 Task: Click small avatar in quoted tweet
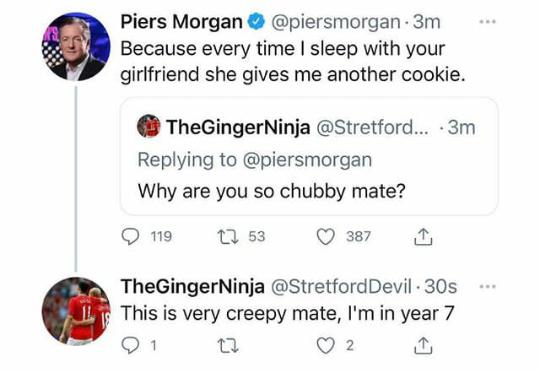pos(149,126)
